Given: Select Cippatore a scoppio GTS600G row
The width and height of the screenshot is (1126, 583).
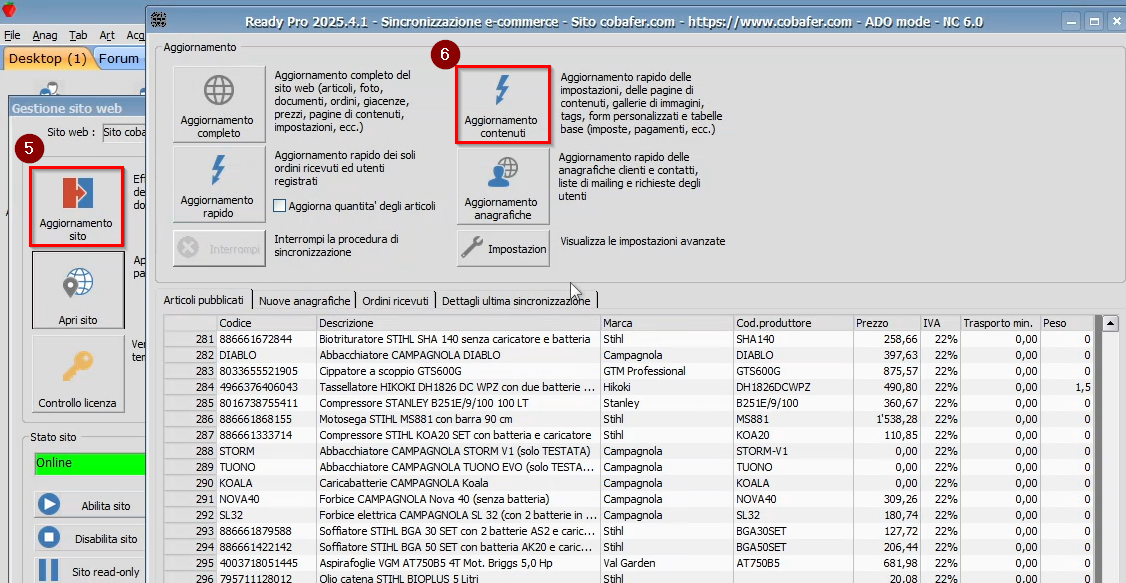Looking at the screenshot, I should tap(458, 371).
